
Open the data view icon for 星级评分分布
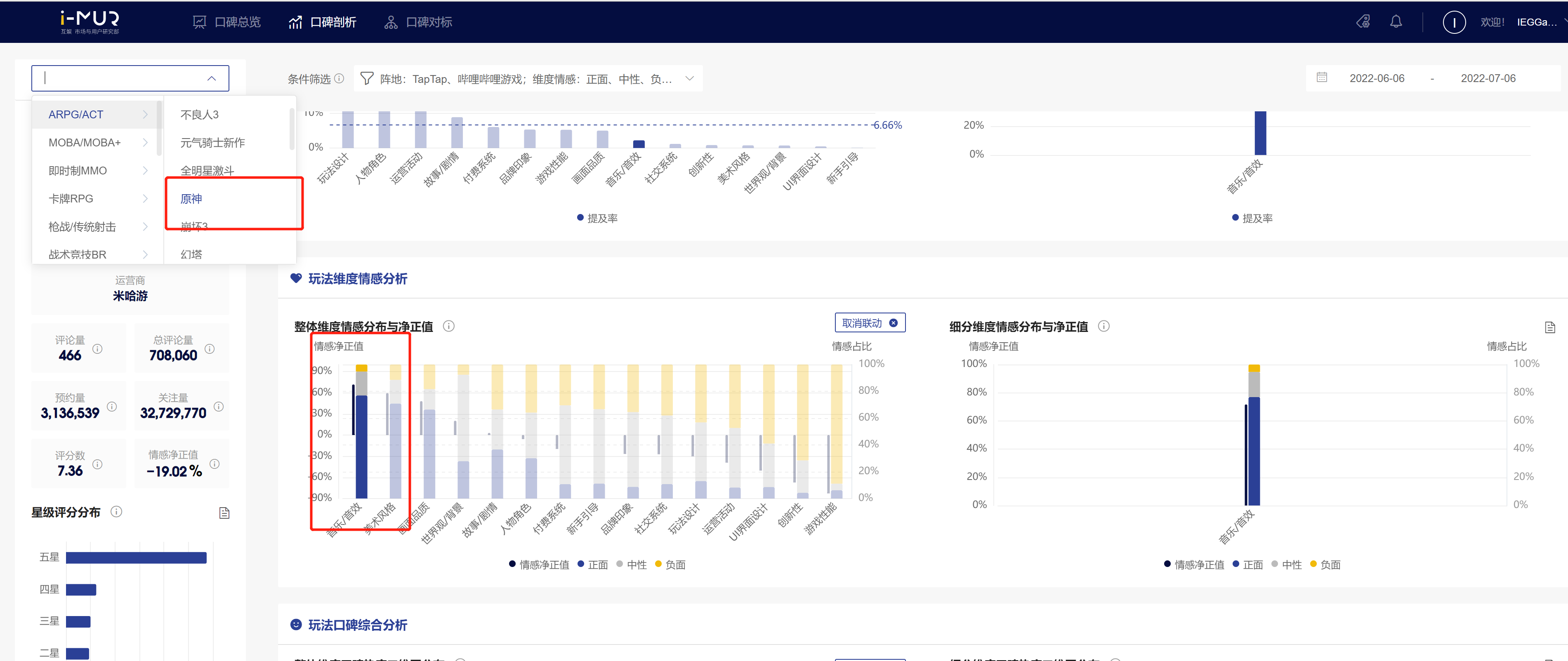click(x=224, y=513)
